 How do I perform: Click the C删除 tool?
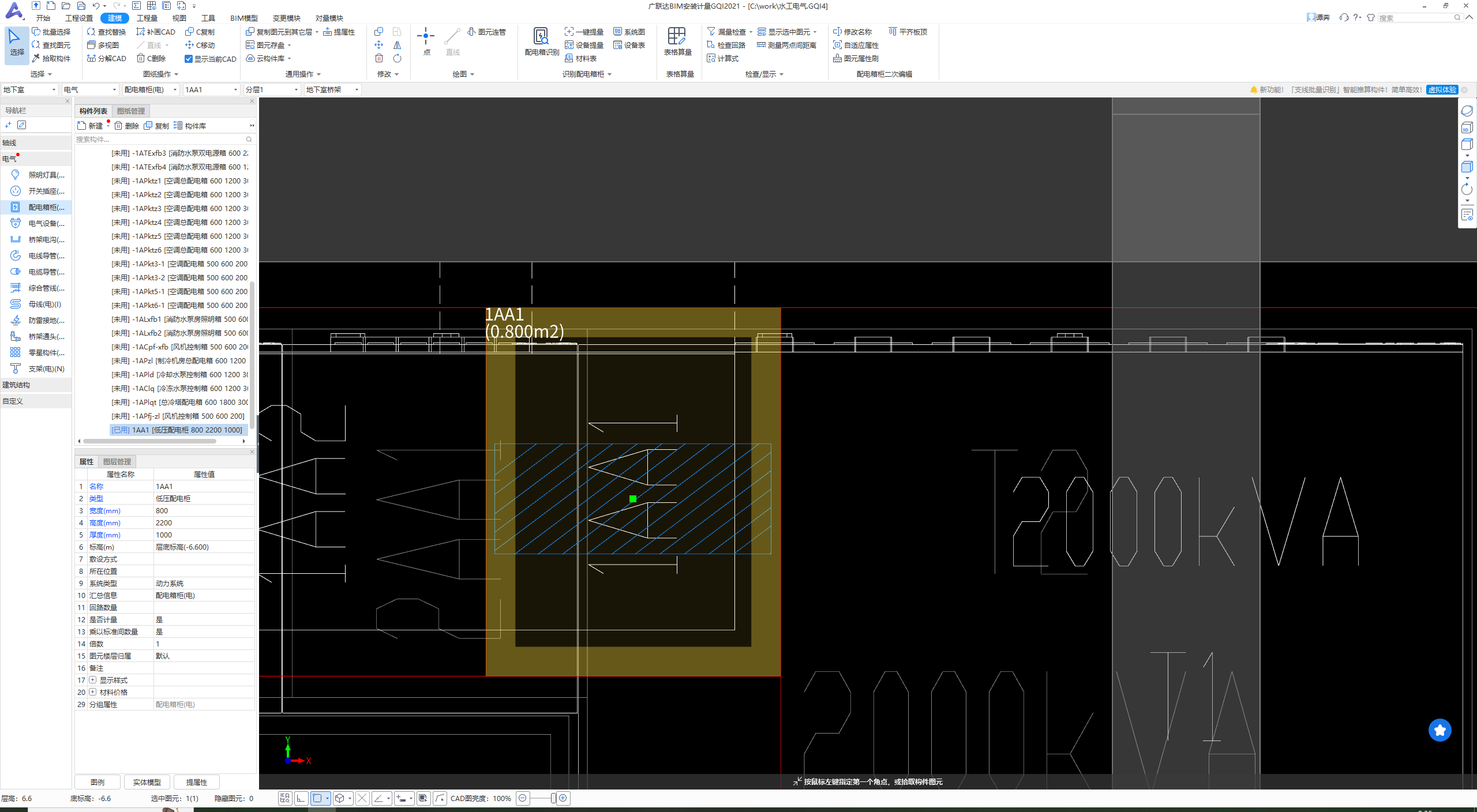(x=152, y=58)
